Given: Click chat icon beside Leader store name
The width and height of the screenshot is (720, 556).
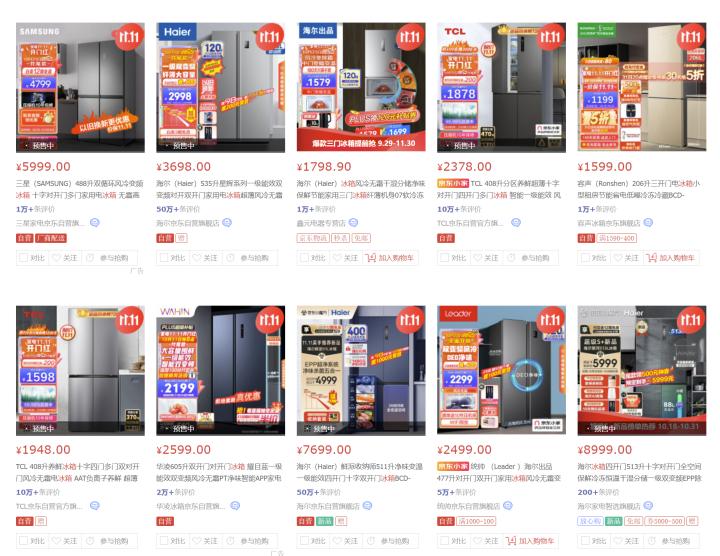Looking at the screenshot, I should pyautogui.click(x=508, y=505).
